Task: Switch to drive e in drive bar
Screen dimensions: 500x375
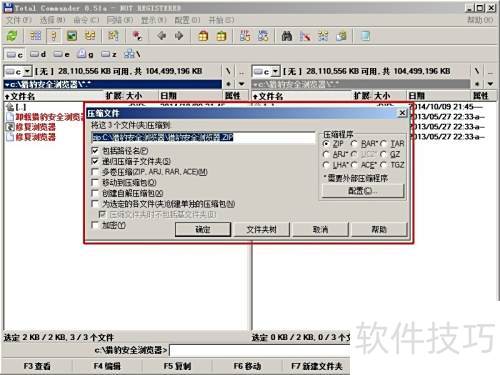Action: click(x=62, y=54)
